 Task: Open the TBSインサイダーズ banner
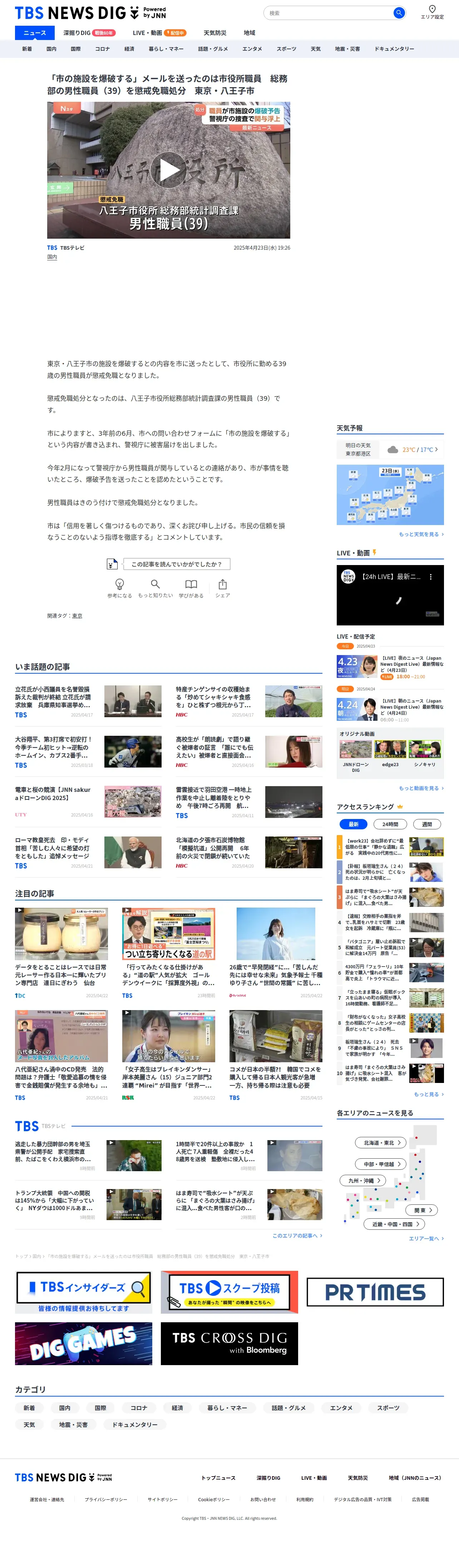(84, 1292)
